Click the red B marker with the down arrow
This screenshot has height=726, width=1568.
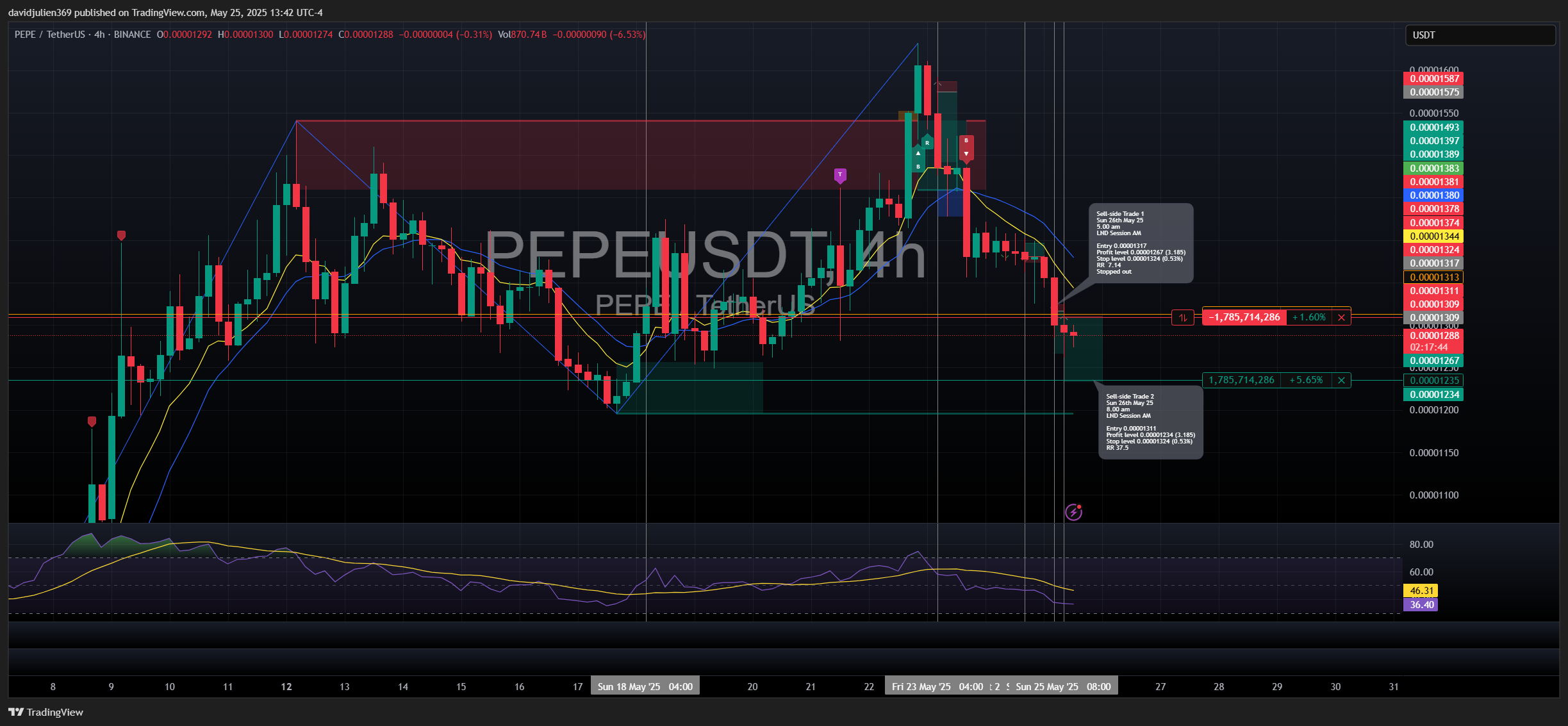[966, 147]
